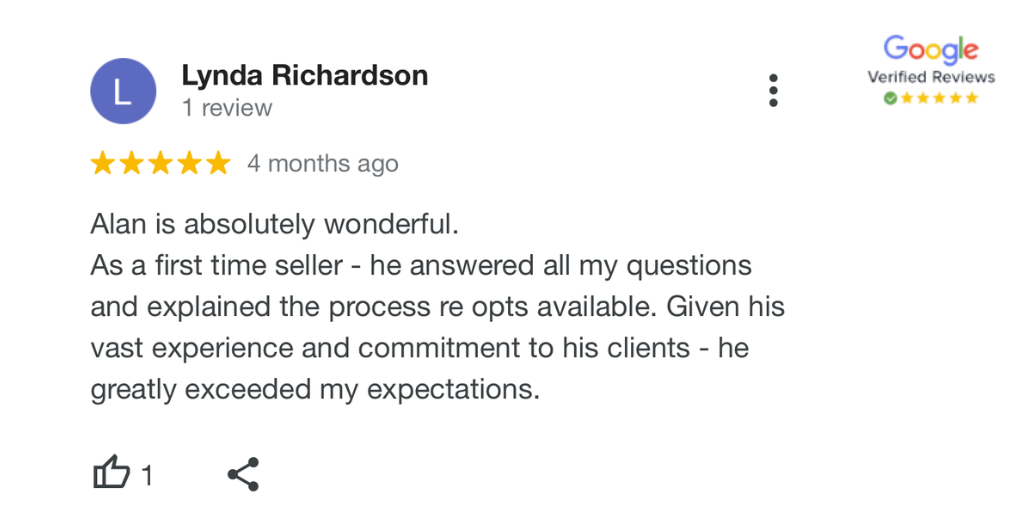Click the Google logo in the badge
The width and height of the screenshot is (1024, 529).
pos(931,50)
